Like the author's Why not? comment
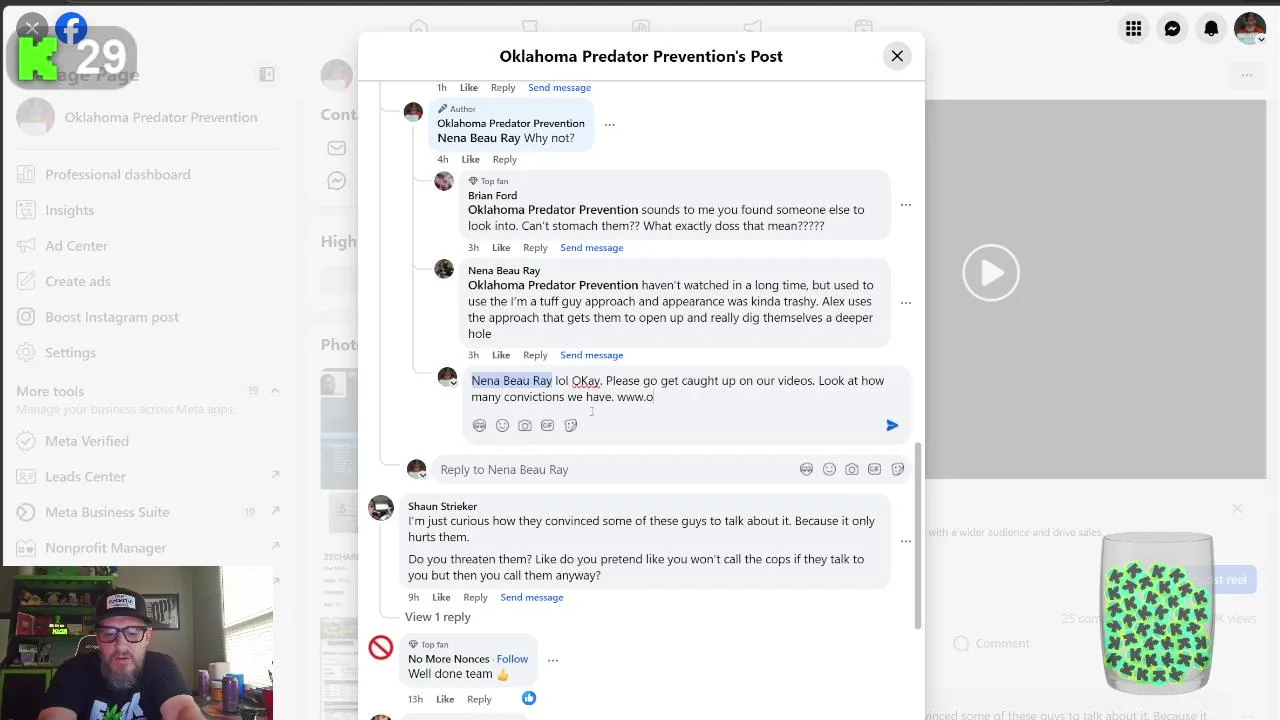Screen dimensions: 1280x720 point(470,160)
